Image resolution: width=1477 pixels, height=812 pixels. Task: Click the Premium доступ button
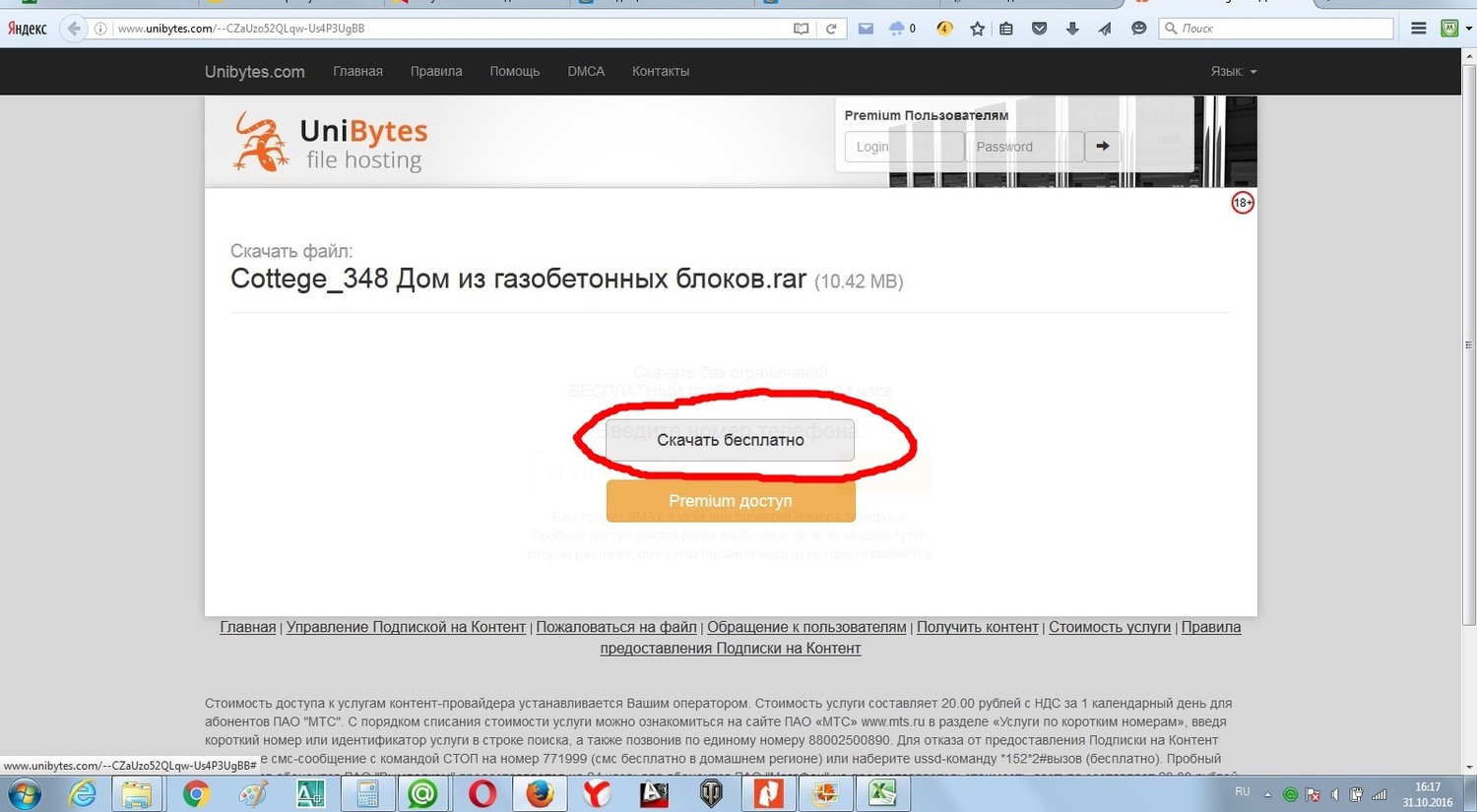730,501
